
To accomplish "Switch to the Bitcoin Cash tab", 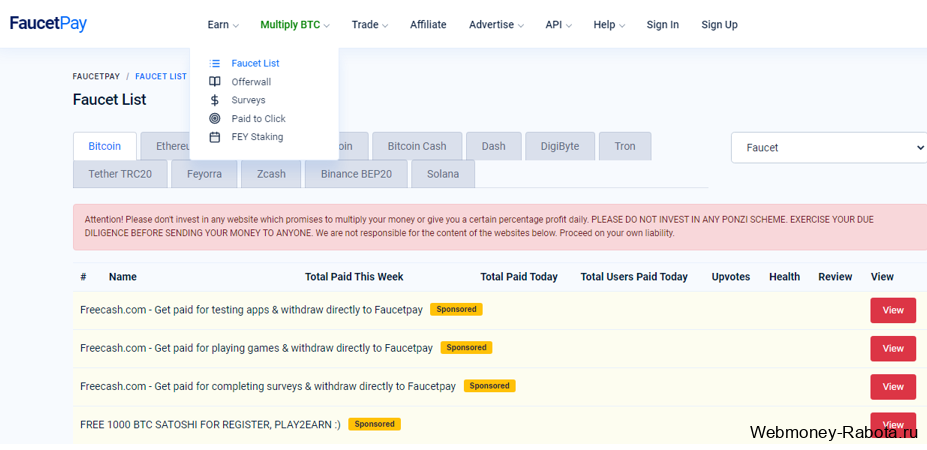I will click(x=417, y=146).
